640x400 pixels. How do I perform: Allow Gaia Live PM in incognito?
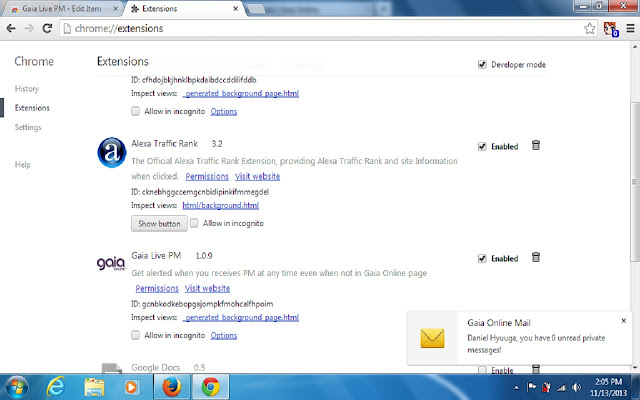pyautogui.click(x=136, y=335)
